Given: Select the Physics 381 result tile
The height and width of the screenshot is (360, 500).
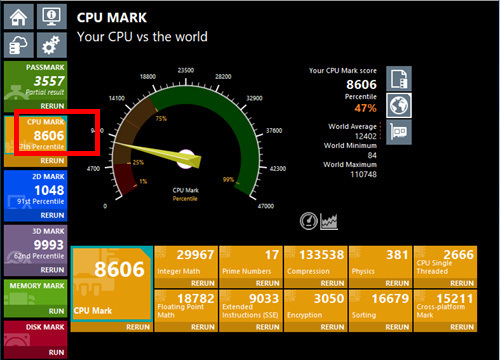Looking at the screenshot, I should coord(380,262).
